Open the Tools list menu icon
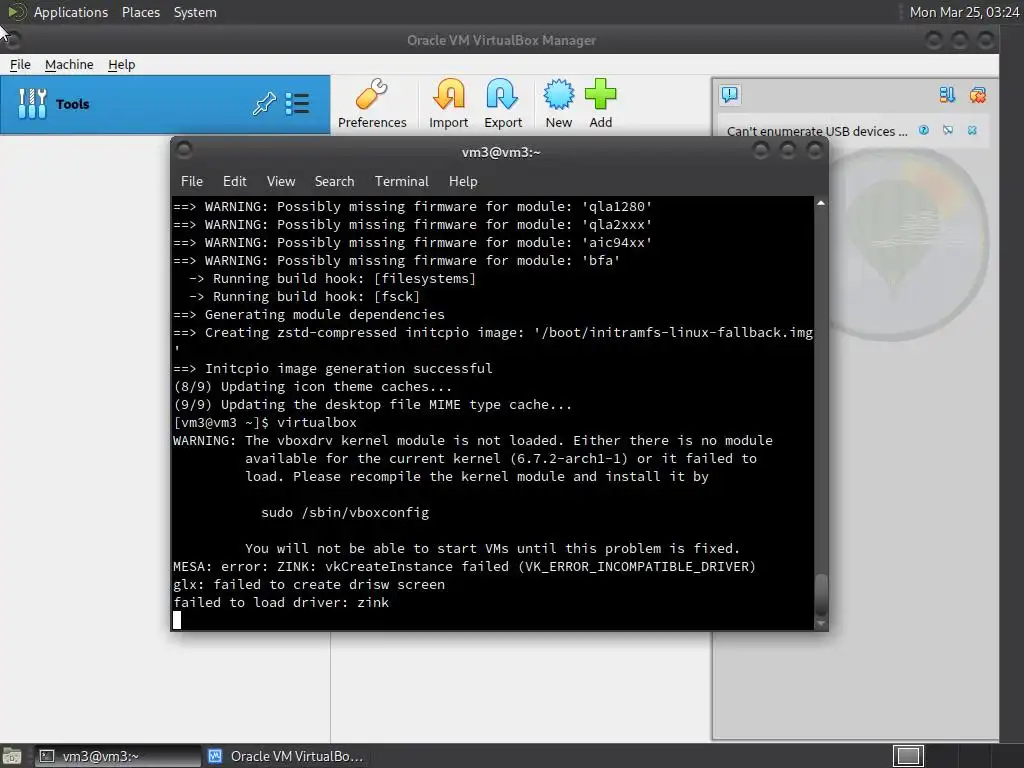 297,104
